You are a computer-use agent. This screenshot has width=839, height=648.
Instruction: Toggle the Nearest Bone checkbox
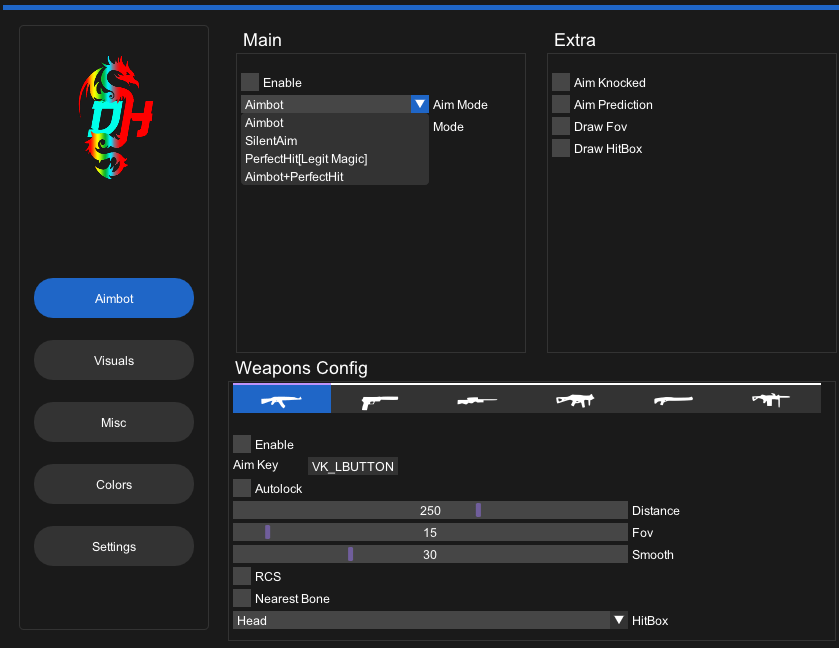point(242,598)
